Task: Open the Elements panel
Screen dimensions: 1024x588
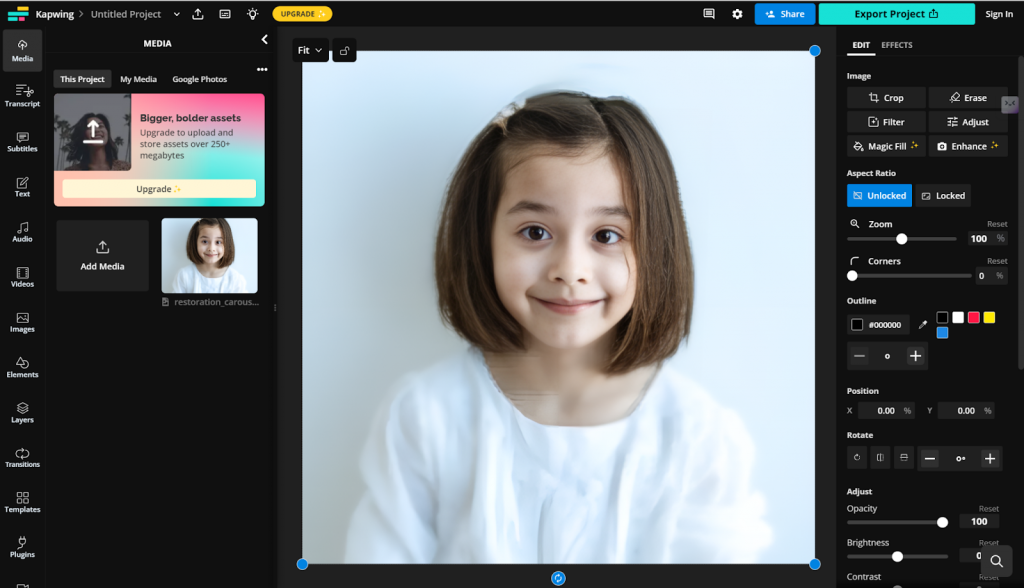Action: point(22,367)
